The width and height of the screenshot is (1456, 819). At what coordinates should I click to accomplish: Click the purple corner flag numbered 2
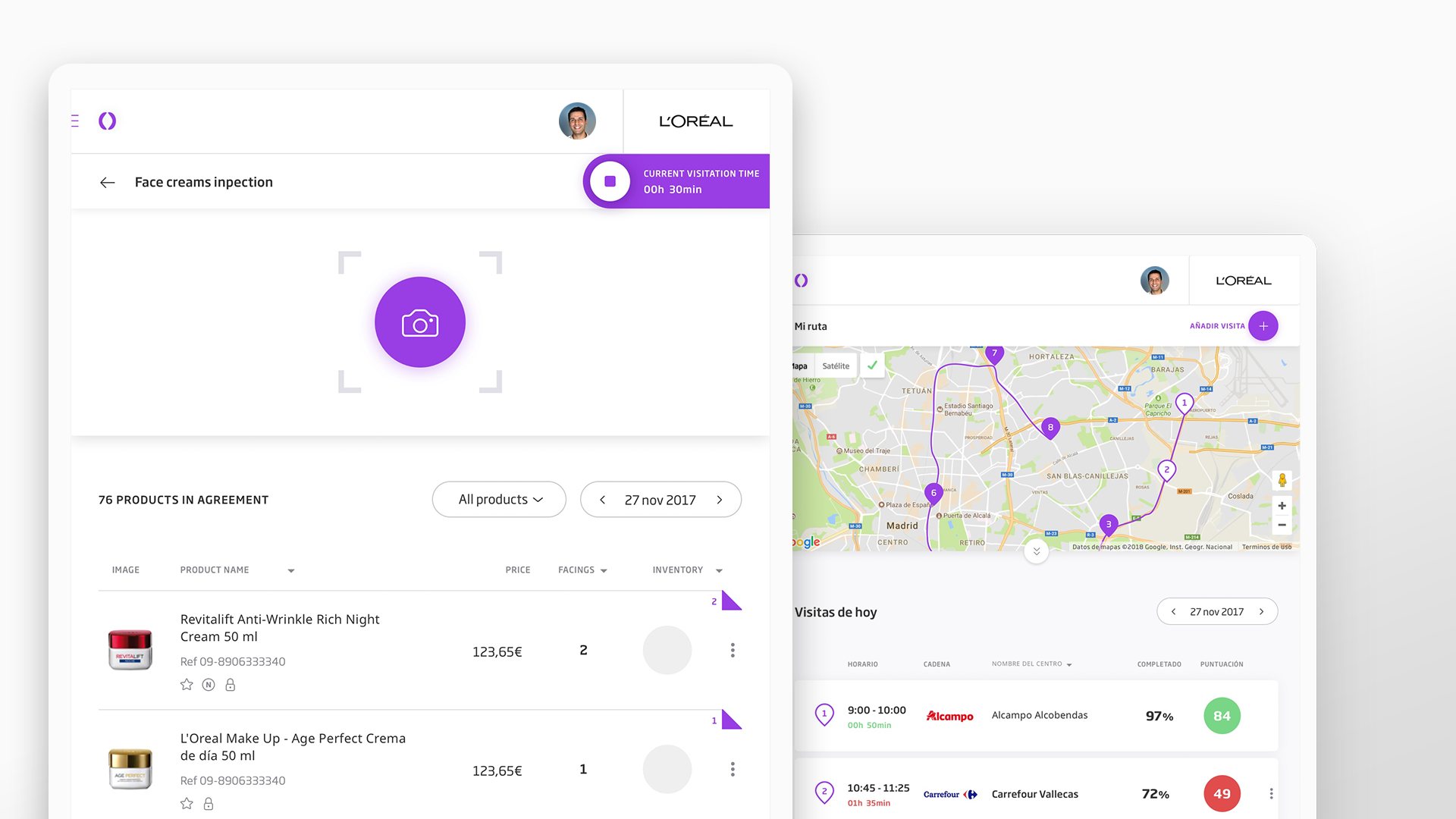(x=731, y=600)
